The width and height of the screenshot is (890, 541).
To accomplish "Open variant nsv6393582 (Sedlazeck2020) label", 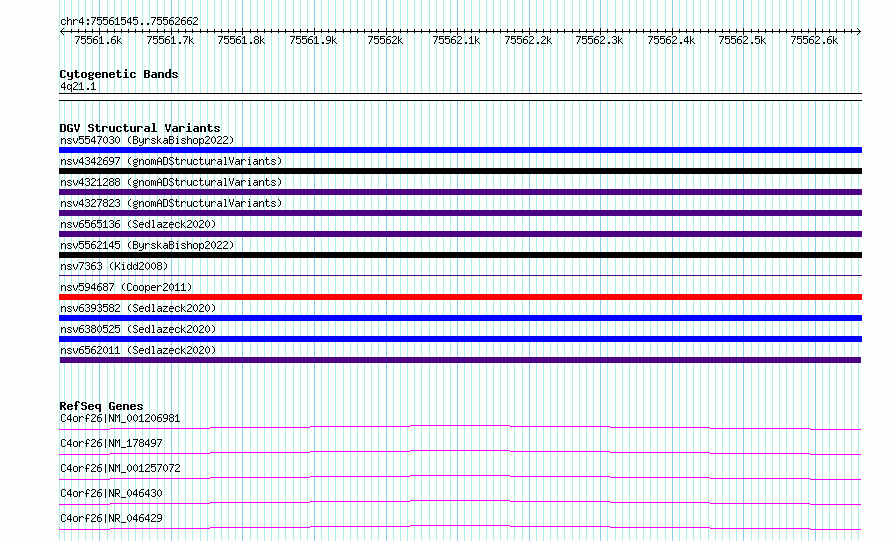I will (138, 308).
